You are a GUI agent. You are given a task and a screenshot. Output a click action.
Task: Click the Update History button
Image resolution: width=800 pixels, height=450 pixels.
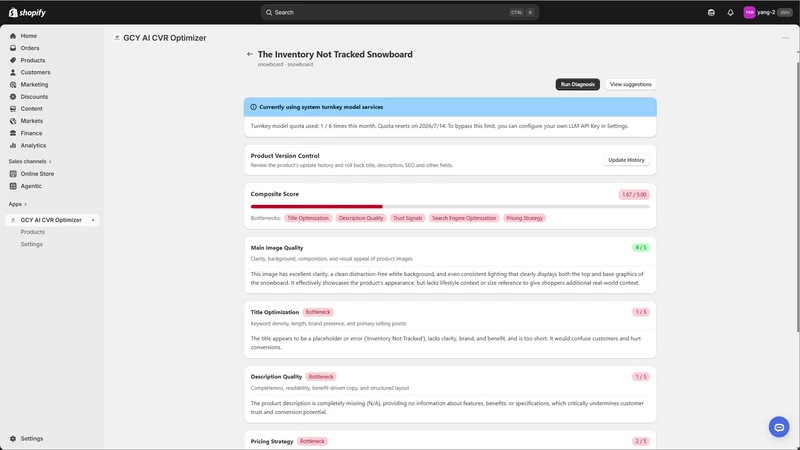pyautogui.click(x=626, y=160)
